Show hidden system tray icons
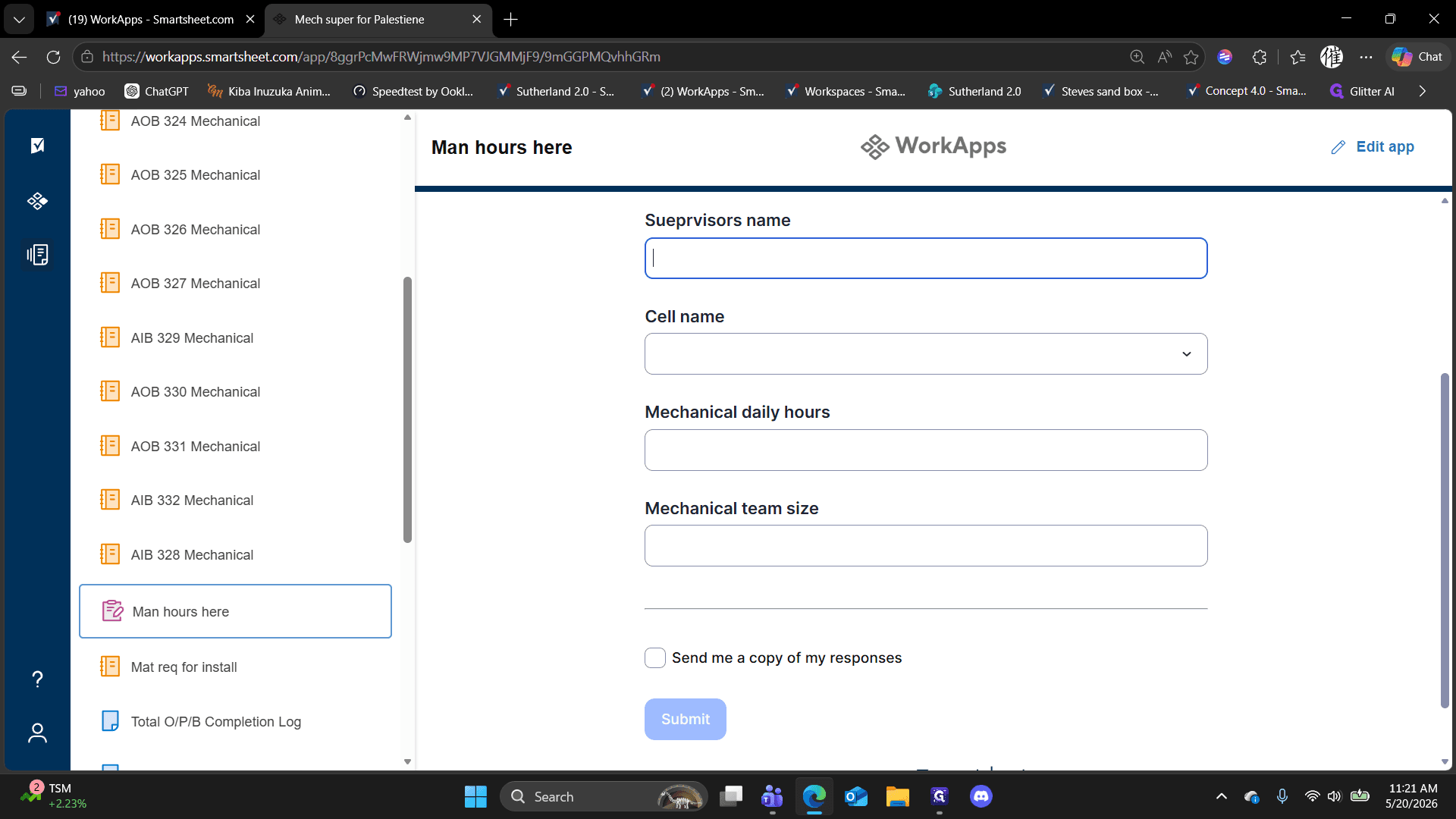Screen dimensions: 1456x819 [x=1222, y=796]
